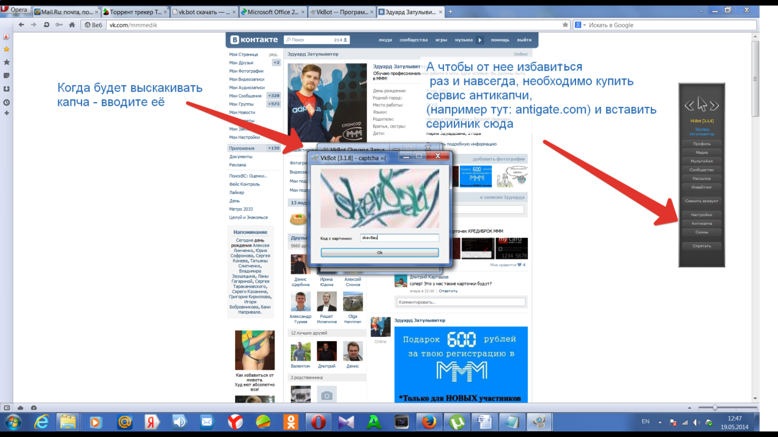
Task: Open Профиль in VkBot dark panel
Action: 702,144
